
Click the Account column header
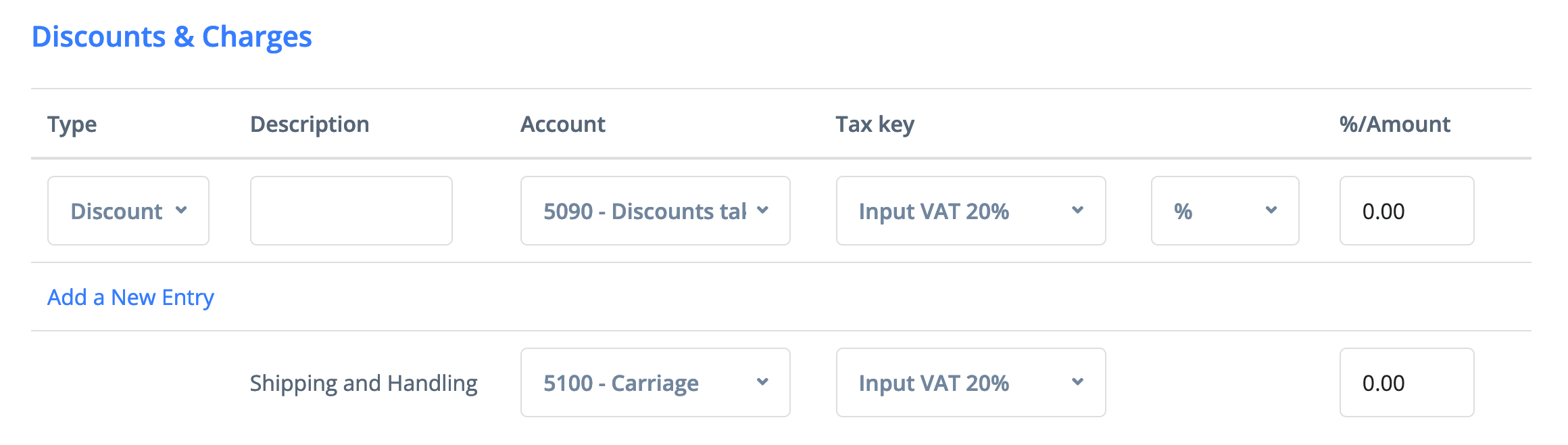(562, 124)
